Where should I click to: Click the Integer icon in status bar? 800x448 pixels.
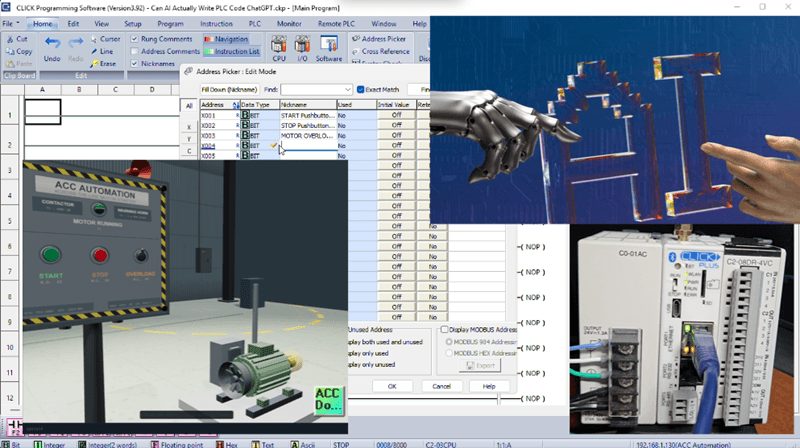point(37,444)
